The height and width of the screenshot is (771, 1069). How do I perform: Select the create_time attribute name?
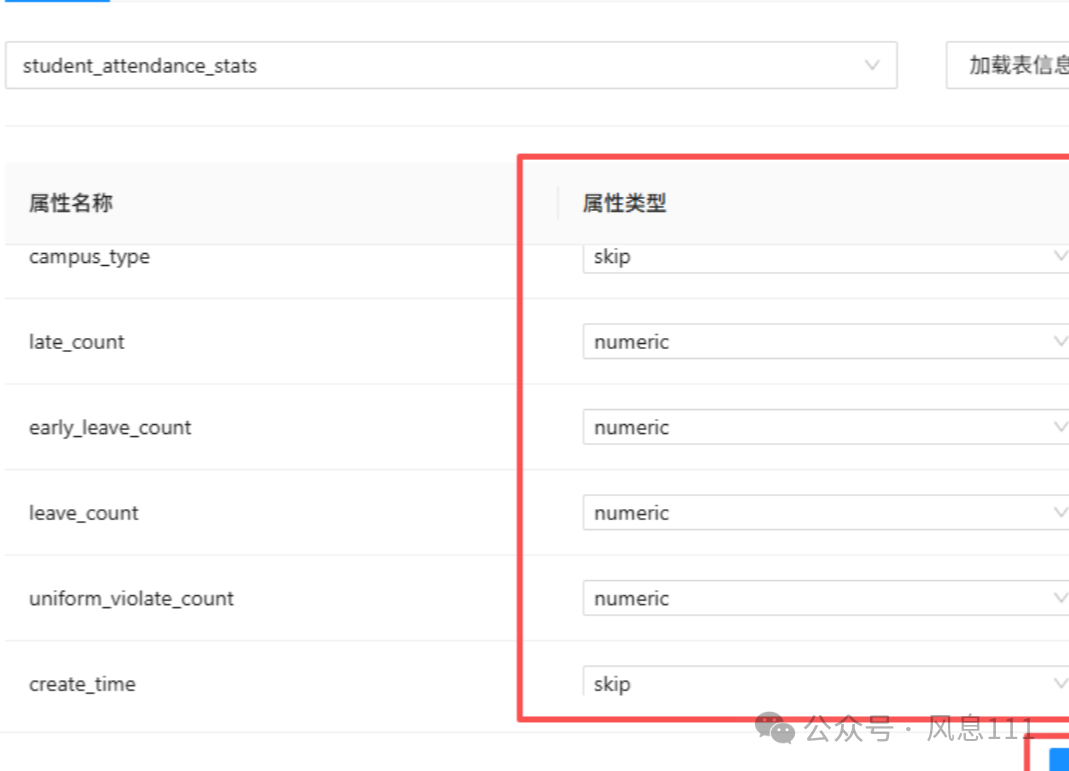point(82,684)
